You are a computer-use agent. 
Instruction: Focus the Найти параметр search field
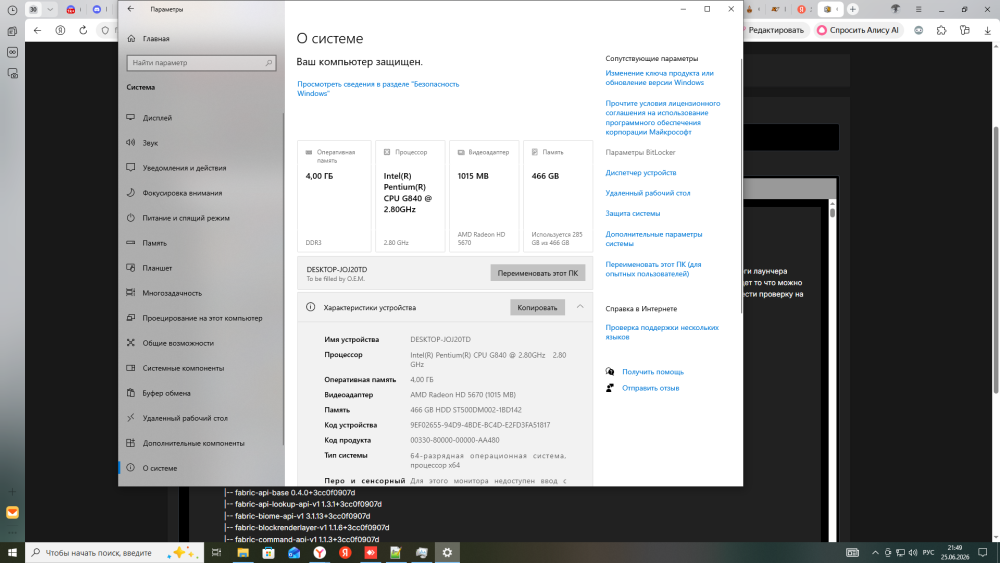tap(201, 62)
